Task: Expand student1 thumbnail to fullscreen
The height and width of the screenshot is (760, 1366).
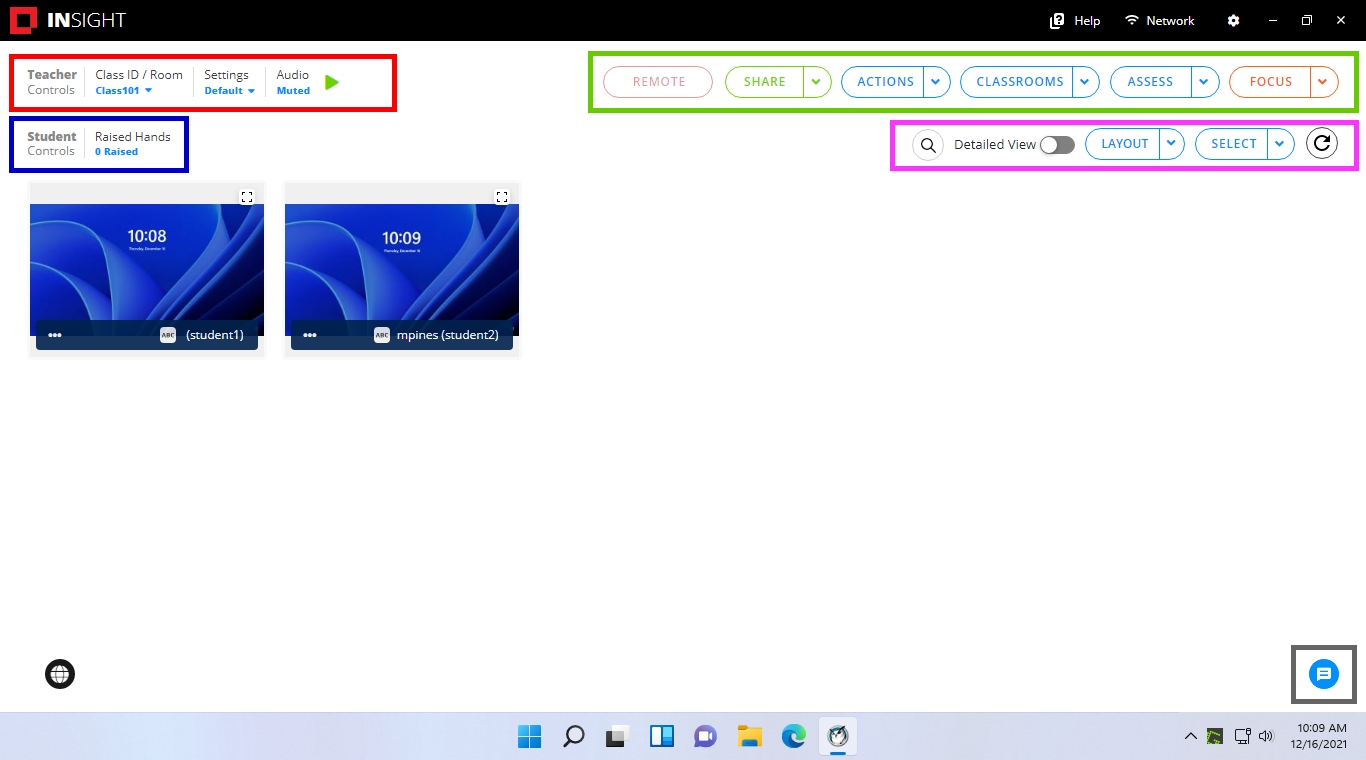Action: 247,197
